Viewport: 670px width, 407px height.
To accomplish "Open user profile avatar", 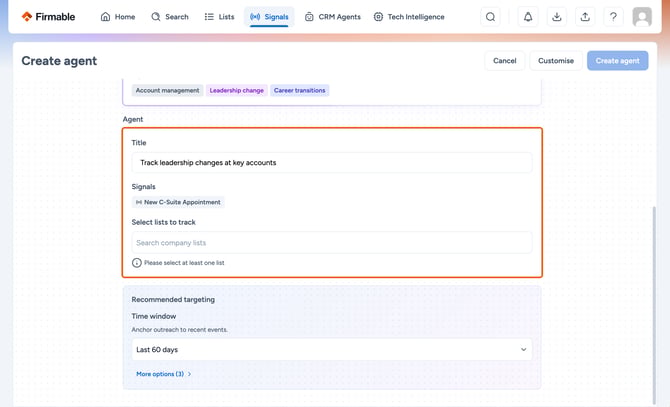I will tap(642, 17).
